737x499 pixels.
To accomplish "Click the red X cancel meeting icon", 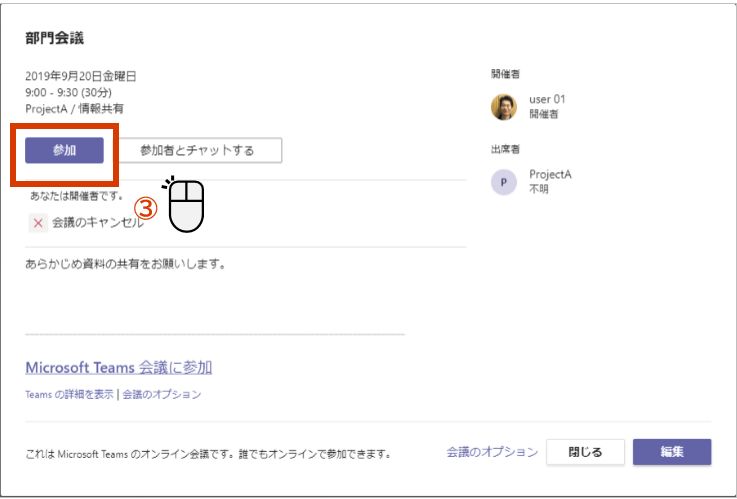I will [x=38, y=223].
